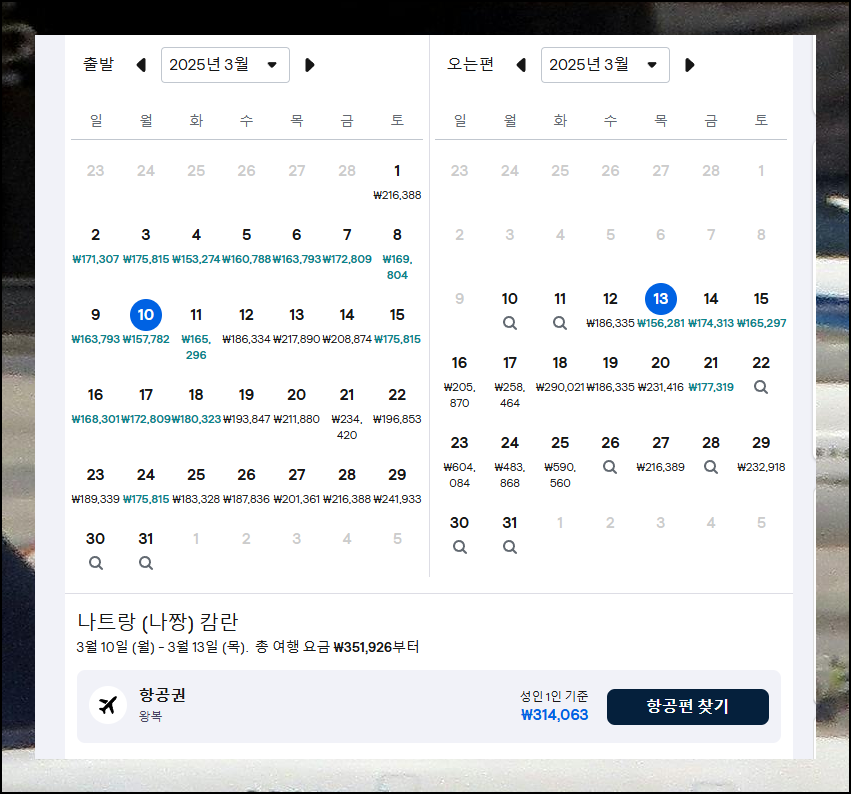The image size is (851, 794).
Task: Choose return date March 27 at ₩216,389
Action: (x=661, y=453)
